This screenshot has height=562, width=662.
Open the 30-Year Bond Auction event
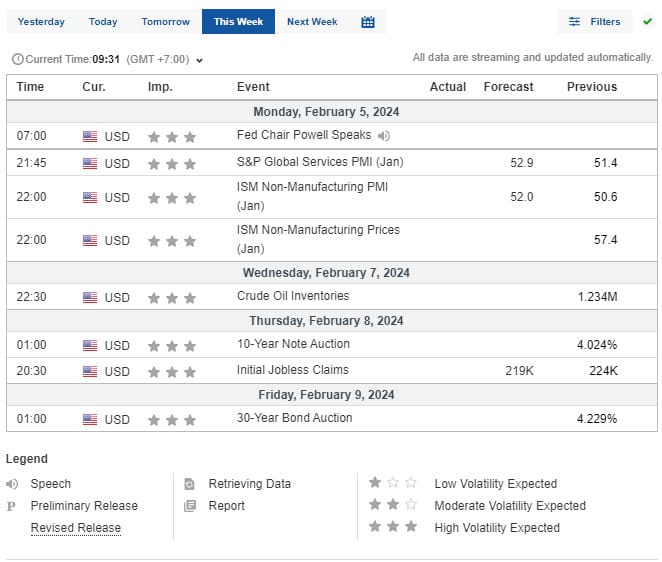[294, 418]
